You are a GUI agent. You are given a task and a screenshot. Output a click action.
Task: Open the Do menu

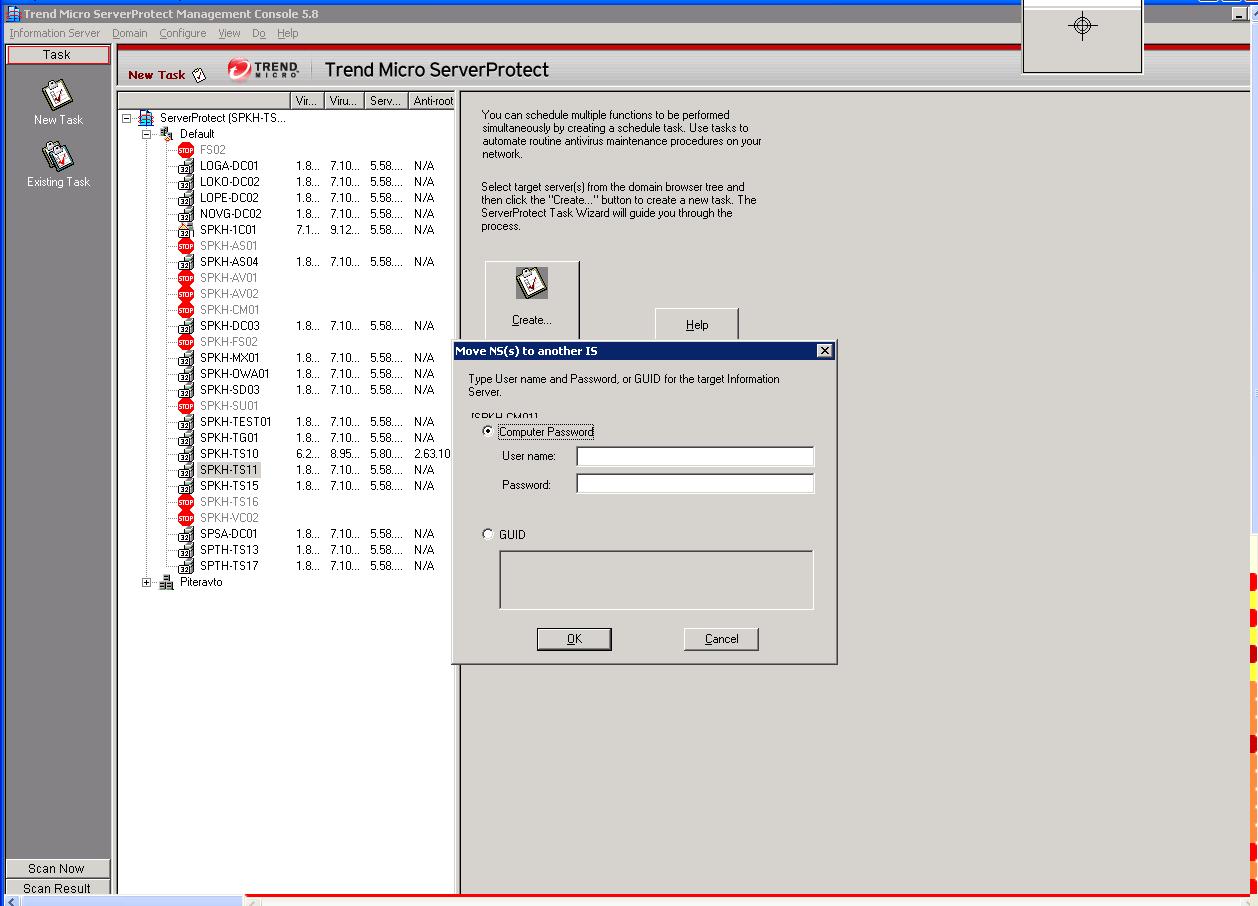click(259, 33)
